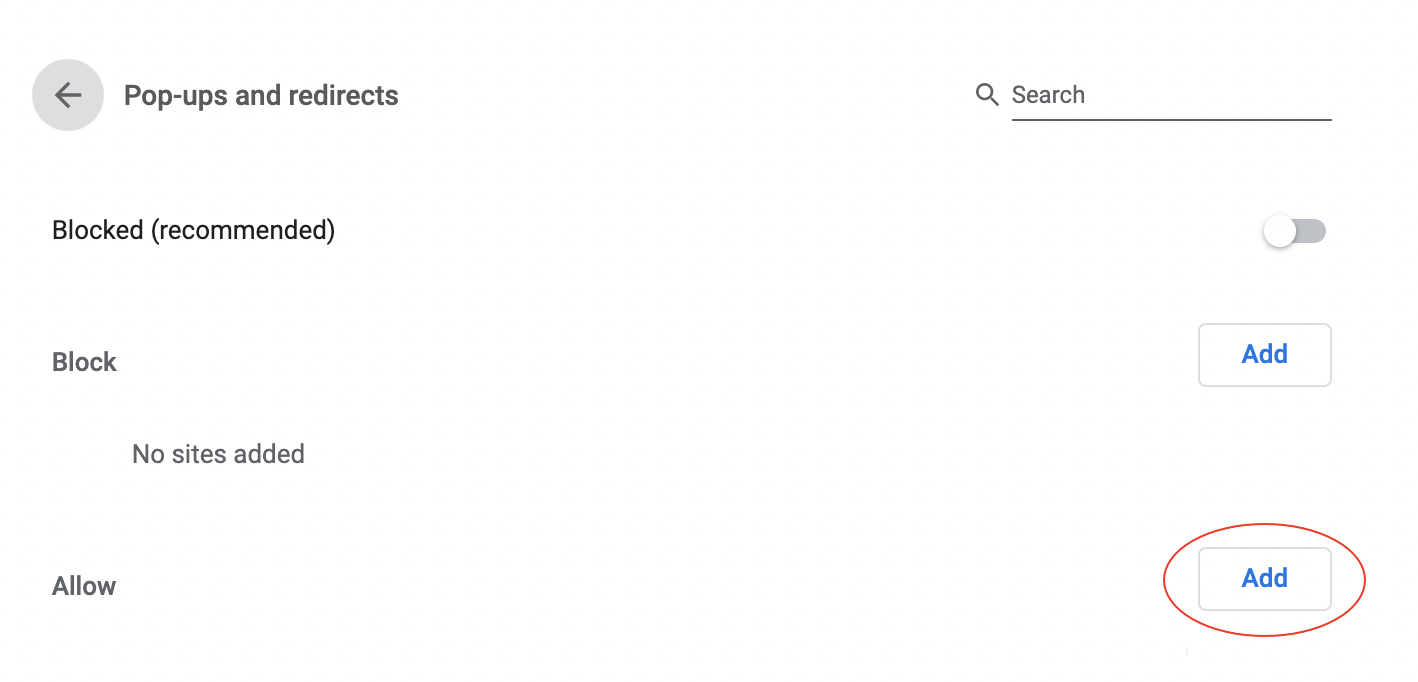The image size is (1418, 682).
Task: Click the Search placeholder text
Action: (x=1048, y=95)
